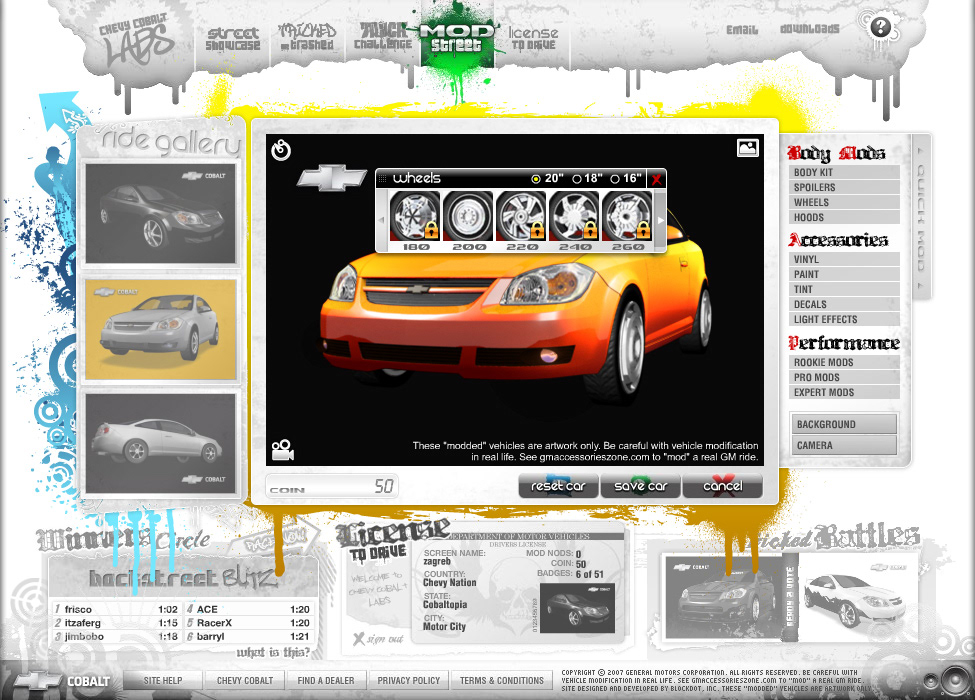Click the cancel button

723,486
